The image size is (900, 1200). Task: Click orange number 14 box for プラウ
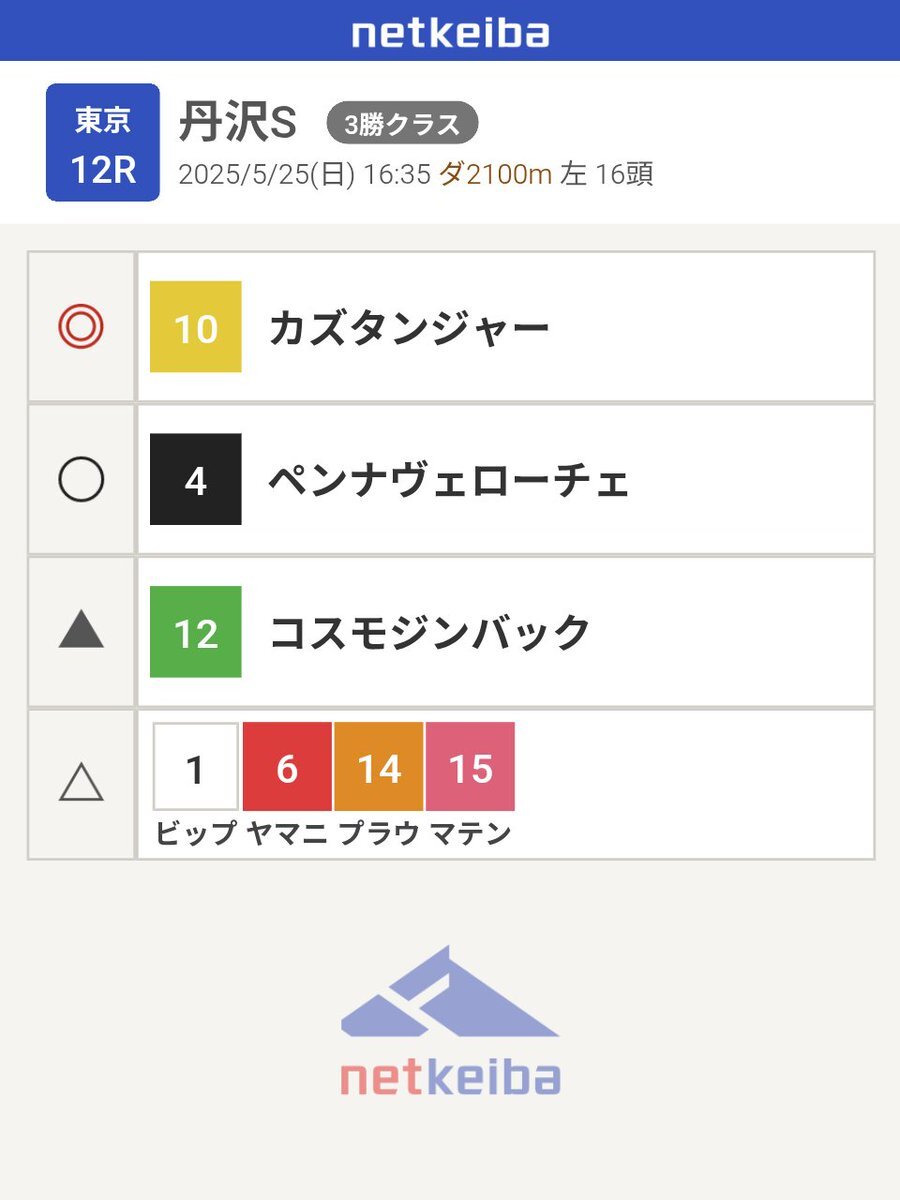(379, 767)
